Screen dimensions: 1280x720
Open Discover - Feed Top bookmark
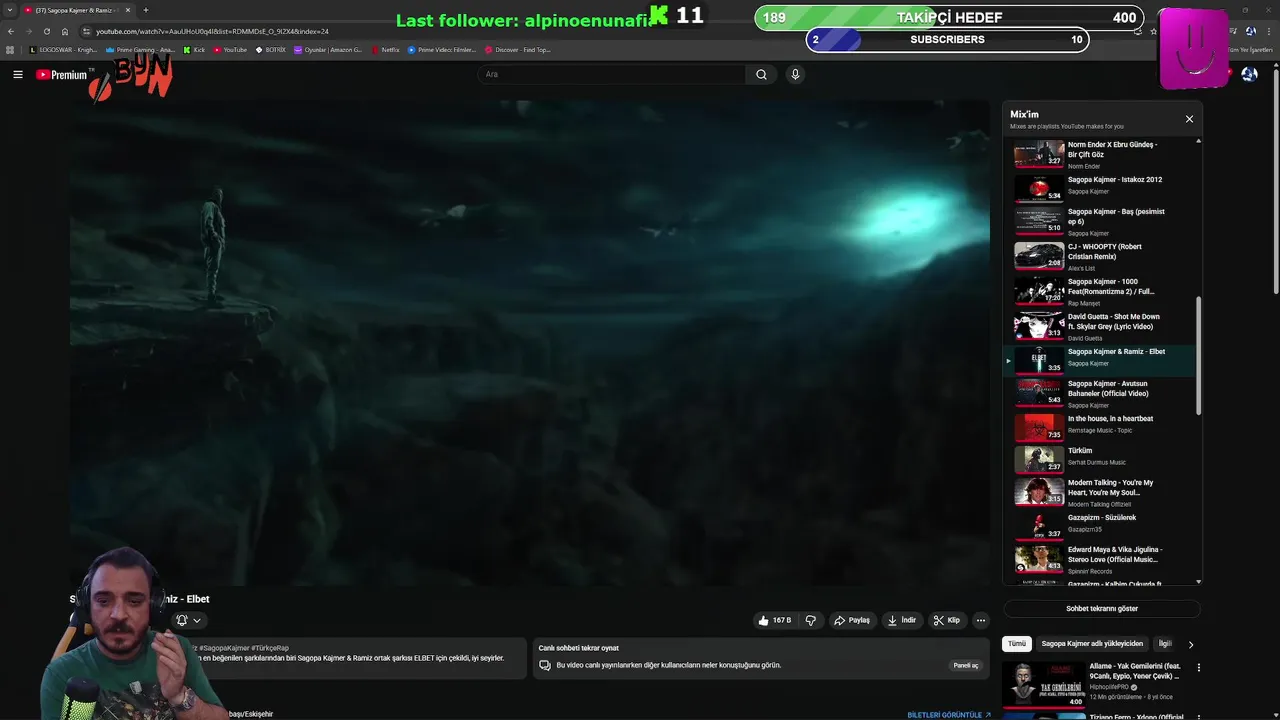(518, 50)
